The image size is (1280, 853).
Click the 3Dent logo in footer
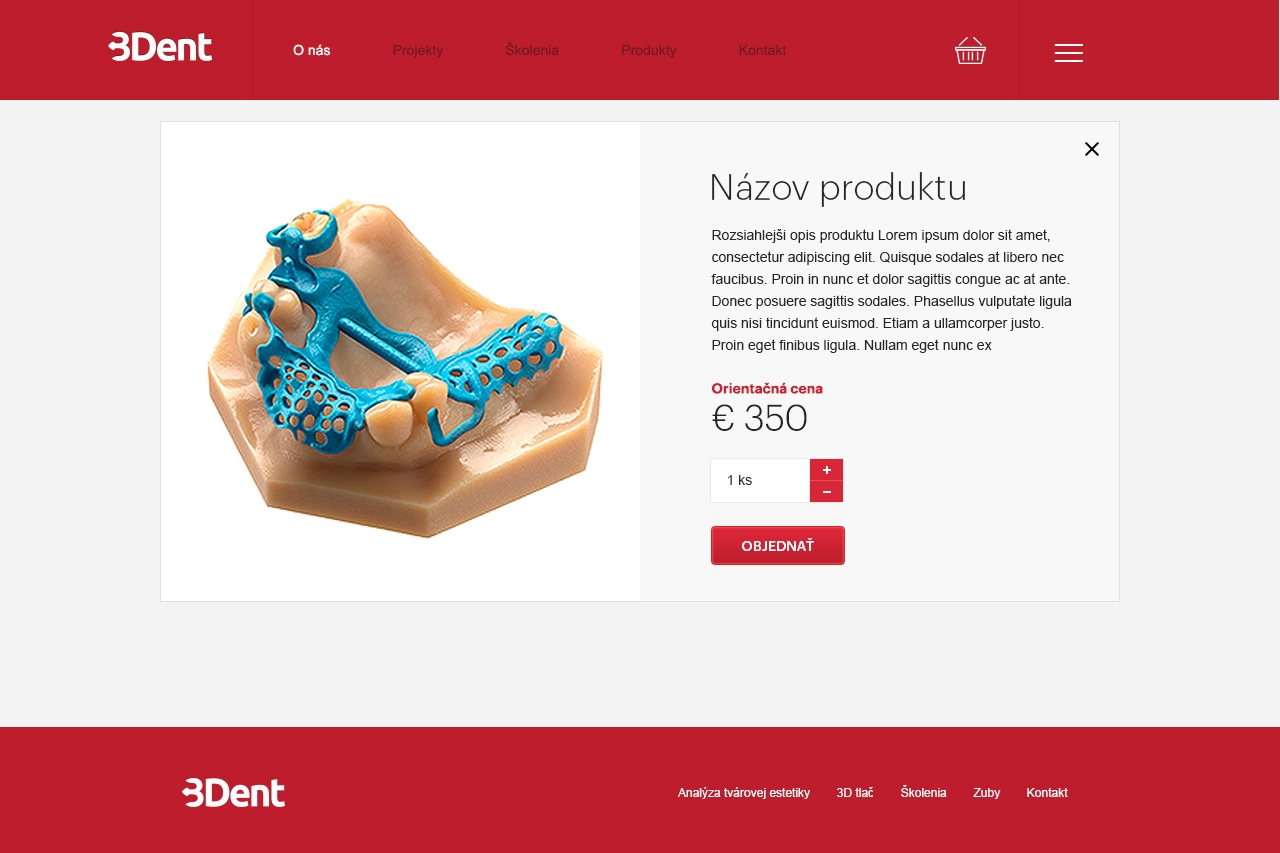coord(234,792)
